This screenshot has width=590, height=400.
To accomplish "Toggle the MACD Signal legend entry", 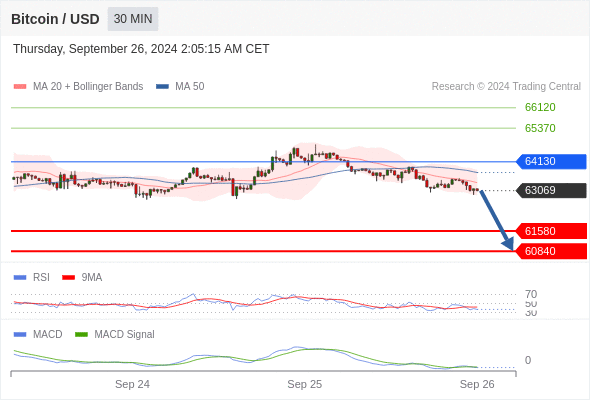I will tap(115, 334).
